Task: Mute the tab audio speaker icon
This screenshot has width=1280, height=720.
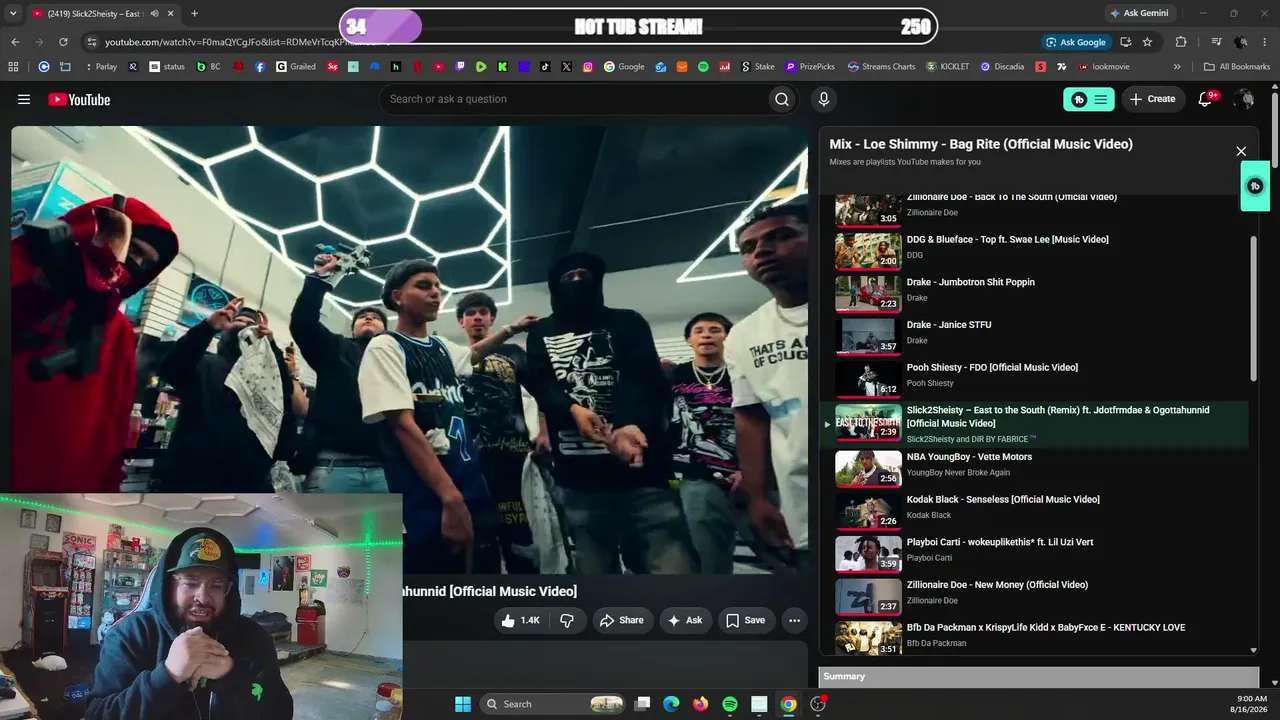Action: click(154, 13)
